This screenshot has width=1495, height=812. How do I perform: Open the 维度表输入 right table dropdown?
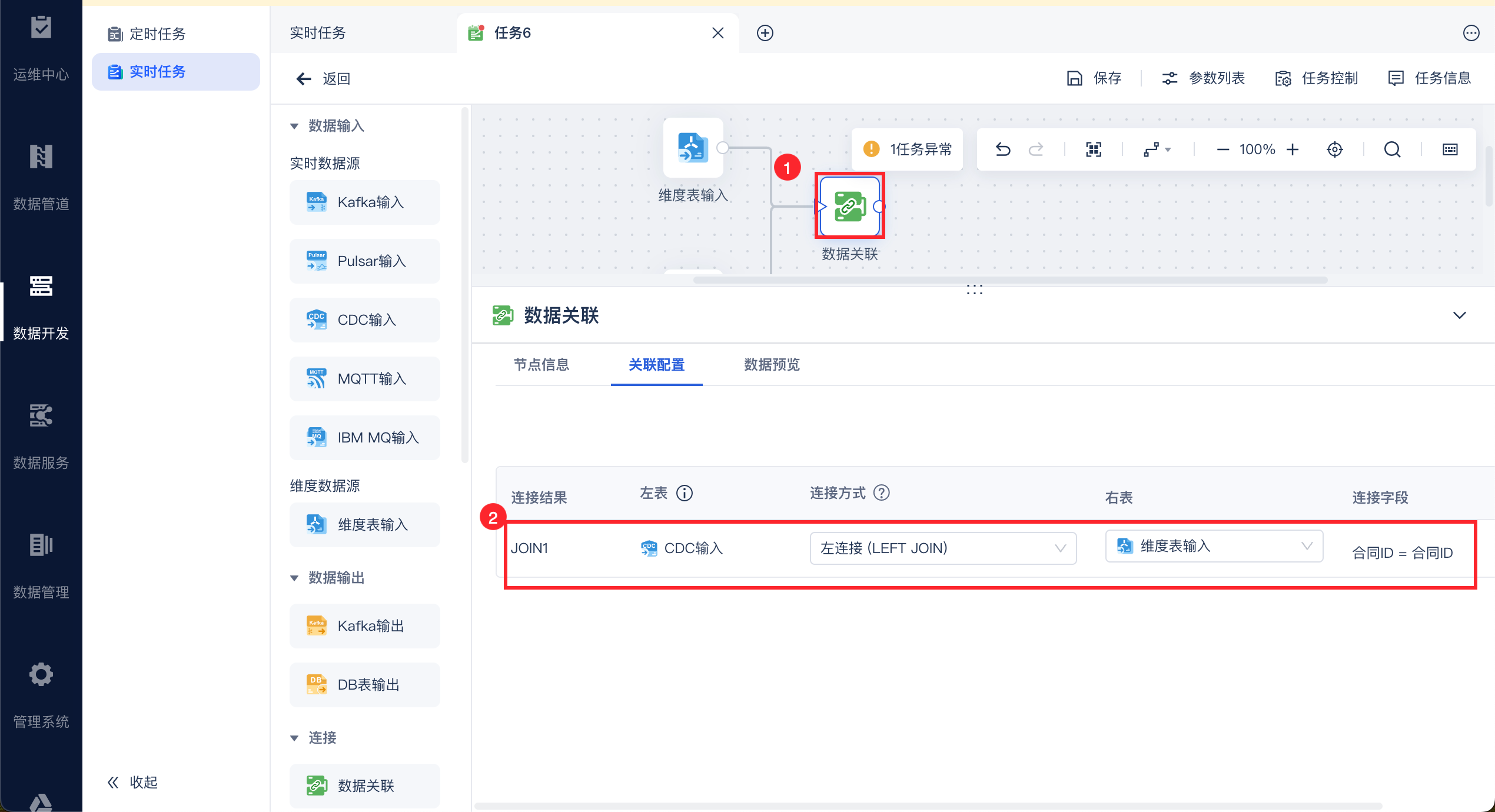tap(1214, 546)
